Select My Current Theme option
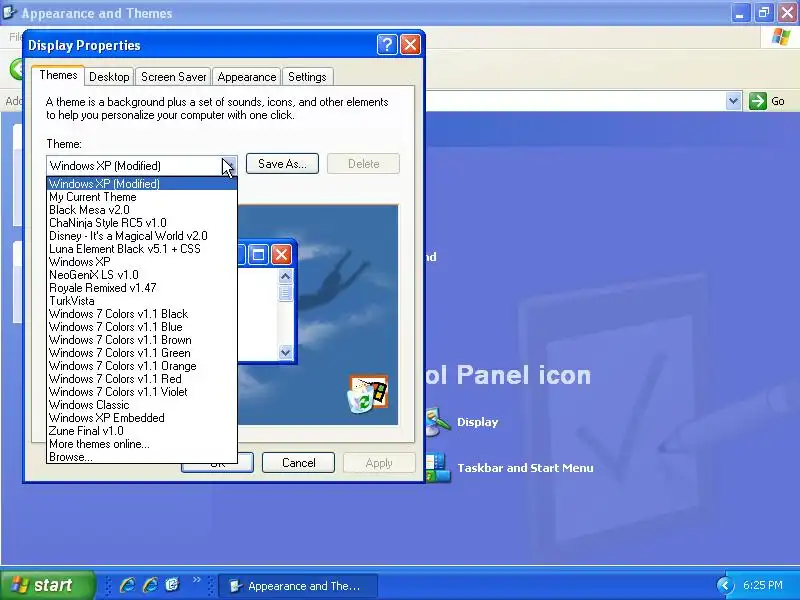The width and height of the screenshot is (800, 600). click(x=142, y=197)
